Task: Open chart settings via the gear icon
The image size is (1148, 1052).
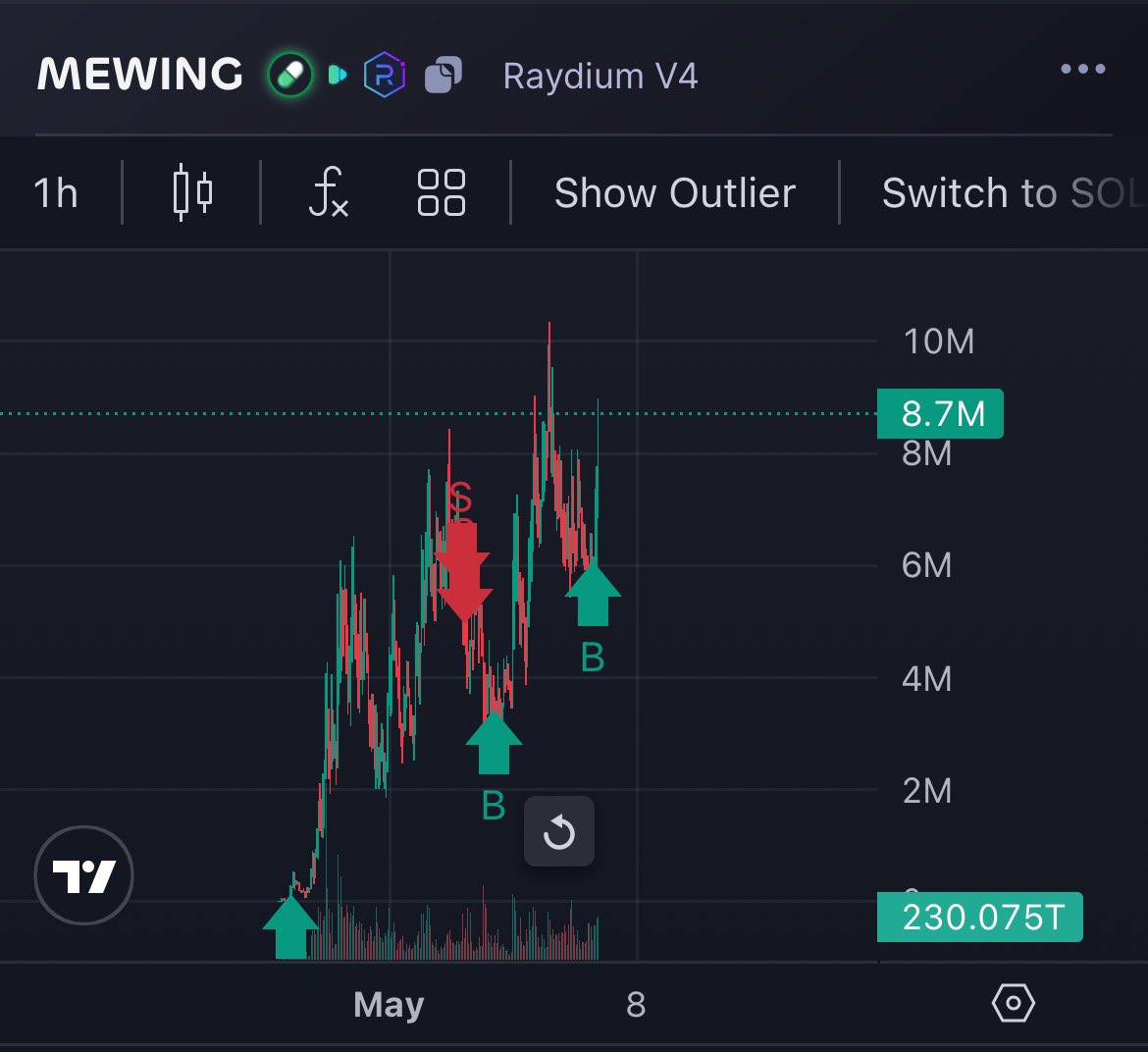Action: [1013, 1003]
